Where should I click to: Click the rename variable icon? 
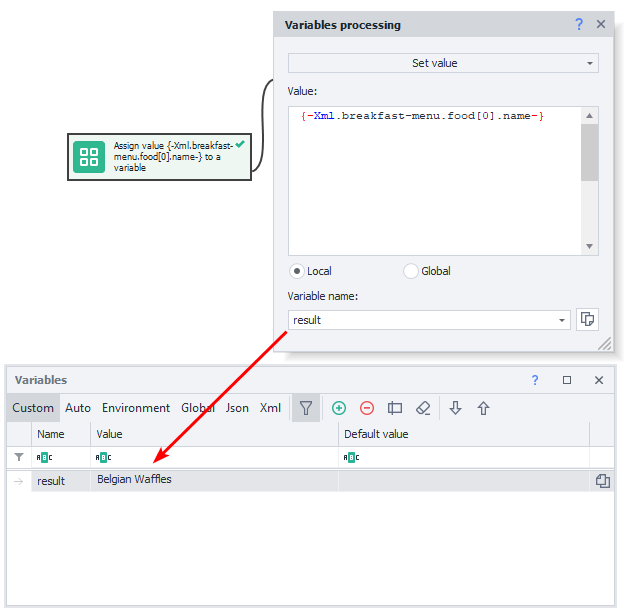pos(395,408)
